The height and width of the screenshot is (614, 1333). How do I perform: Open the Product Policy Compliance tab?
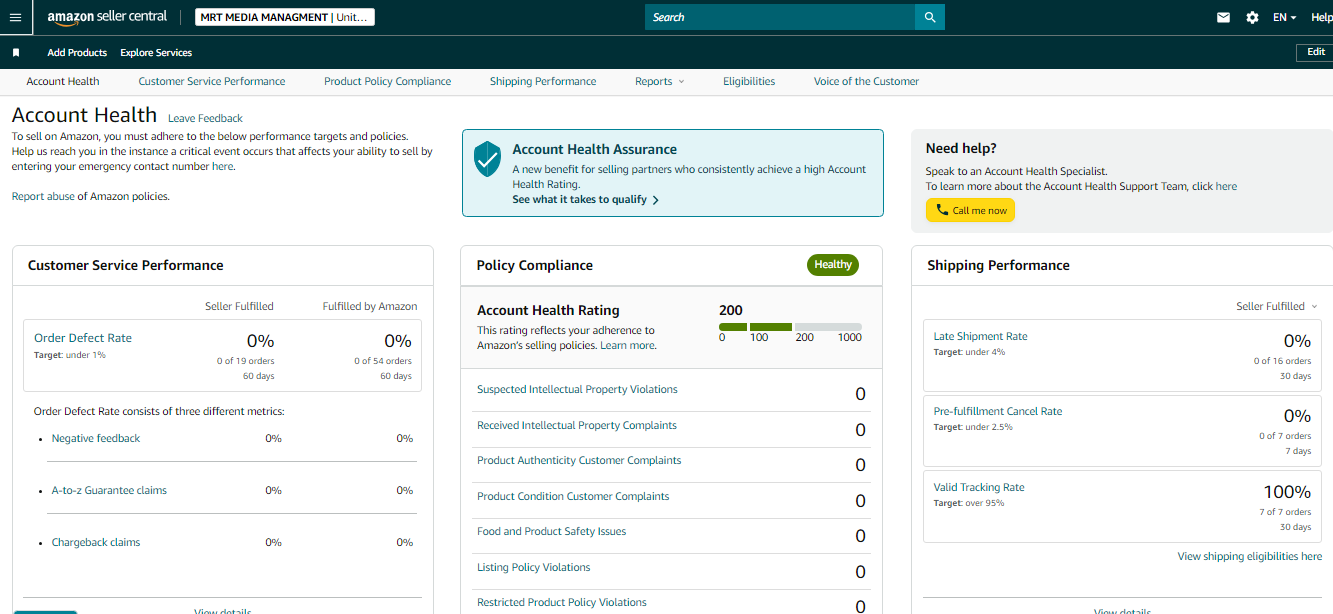[x=387, y=82]
